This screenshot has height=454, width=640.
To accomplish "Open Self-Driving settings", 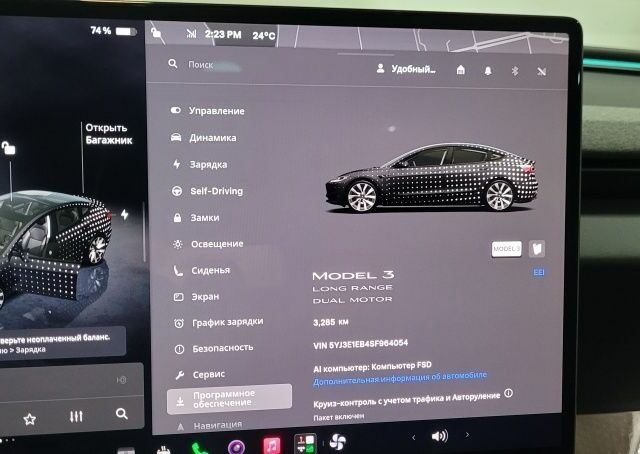I will (207, 191).
